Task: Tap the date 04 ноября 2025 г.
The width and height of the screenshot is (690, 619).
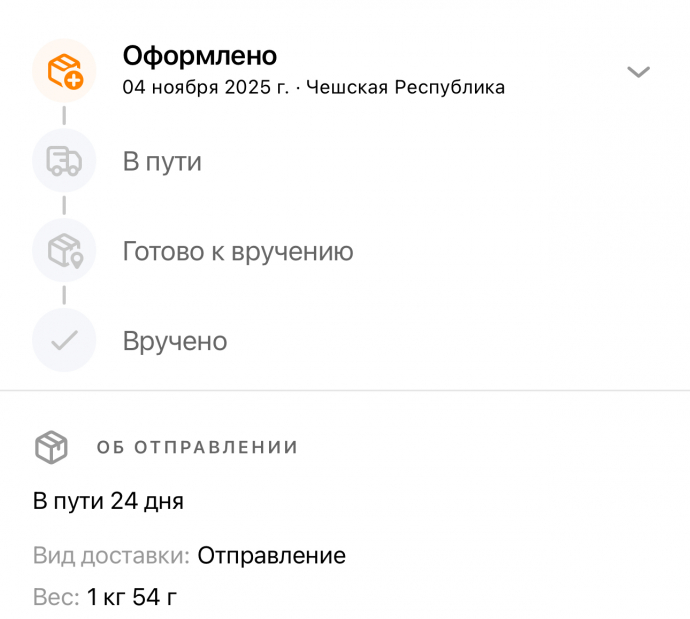Action: point(205,87)
